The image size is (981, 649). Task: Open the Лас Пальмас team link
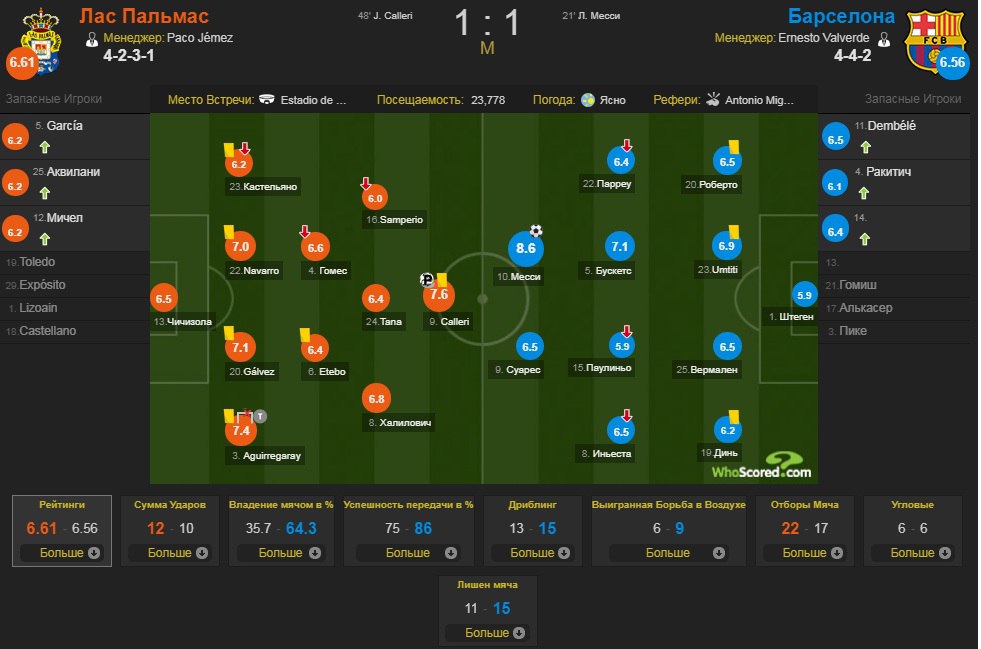[x=144, y=16]
